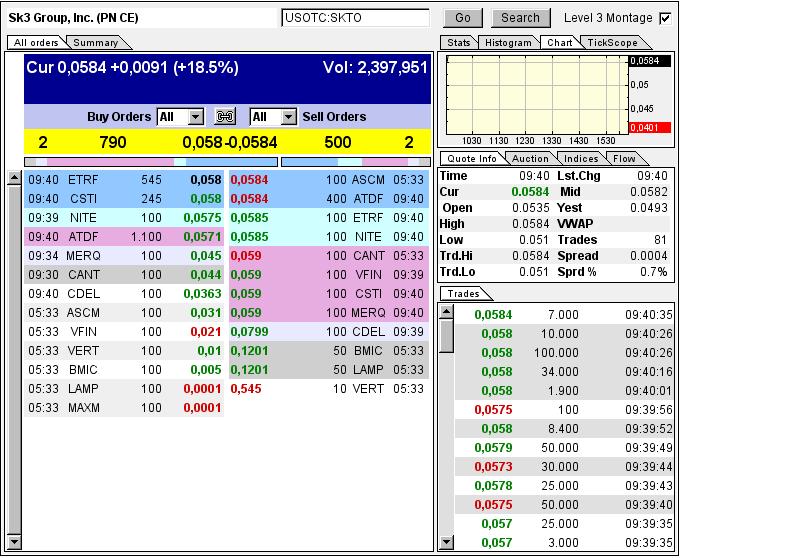Click the Search button
The image size is (789, 558).
(520, 18)
